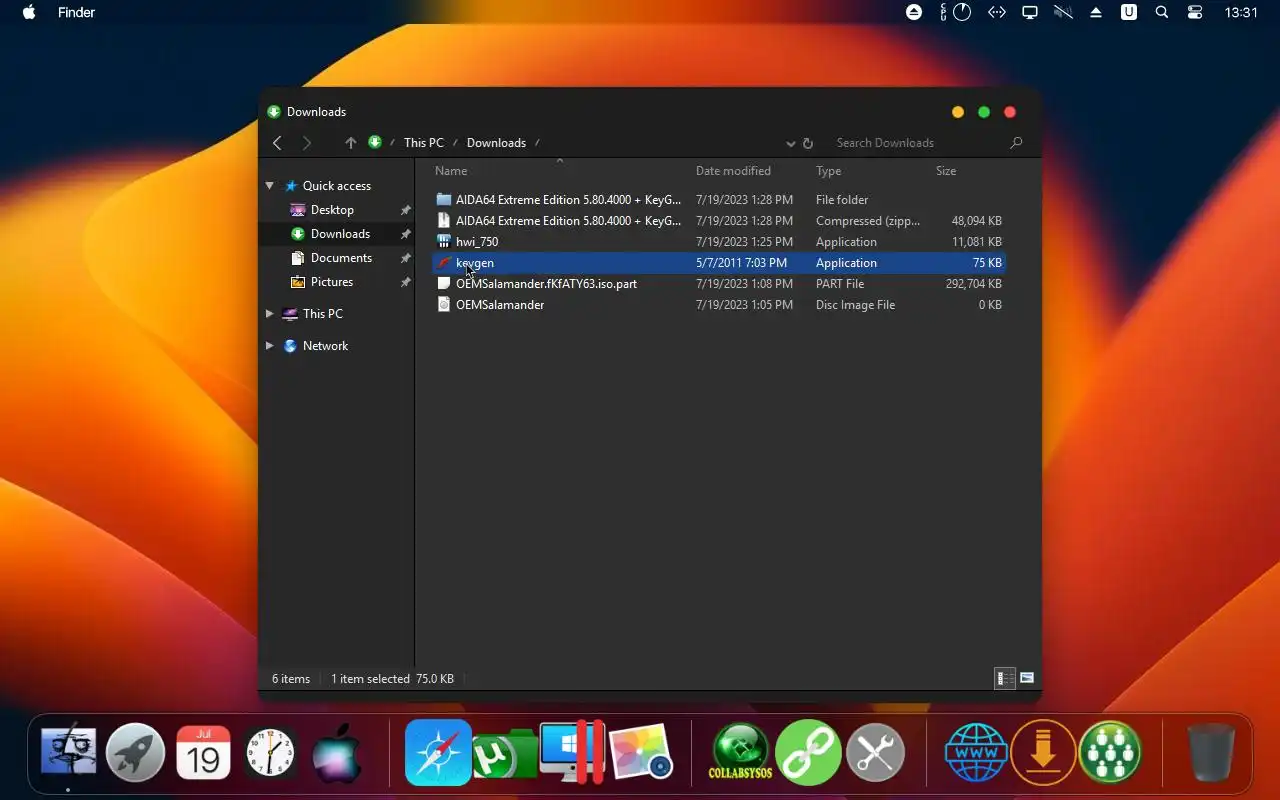Open Parallels Windows monitor dock icon
Image resolution: width=1280 pixels, height=800 pixels.
572,752
